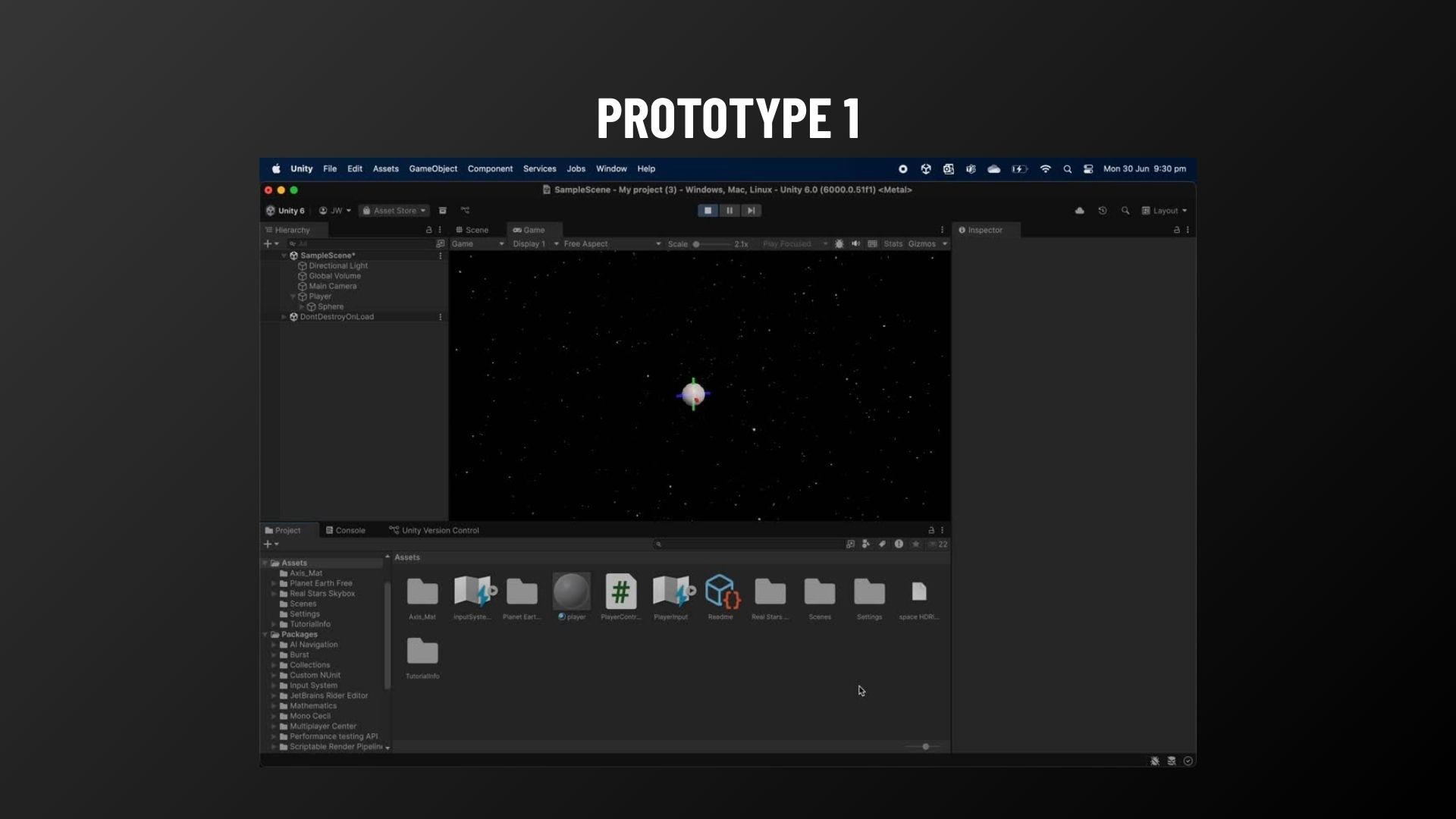
Task: Toggle mute audio in Game view
Action: (x=855, y=244)
